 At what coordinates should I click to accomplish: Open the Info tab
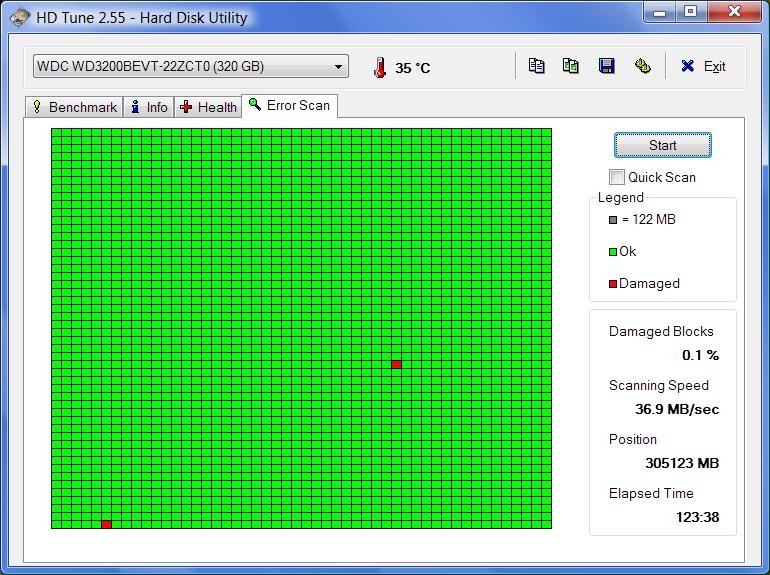click(148, 107)
